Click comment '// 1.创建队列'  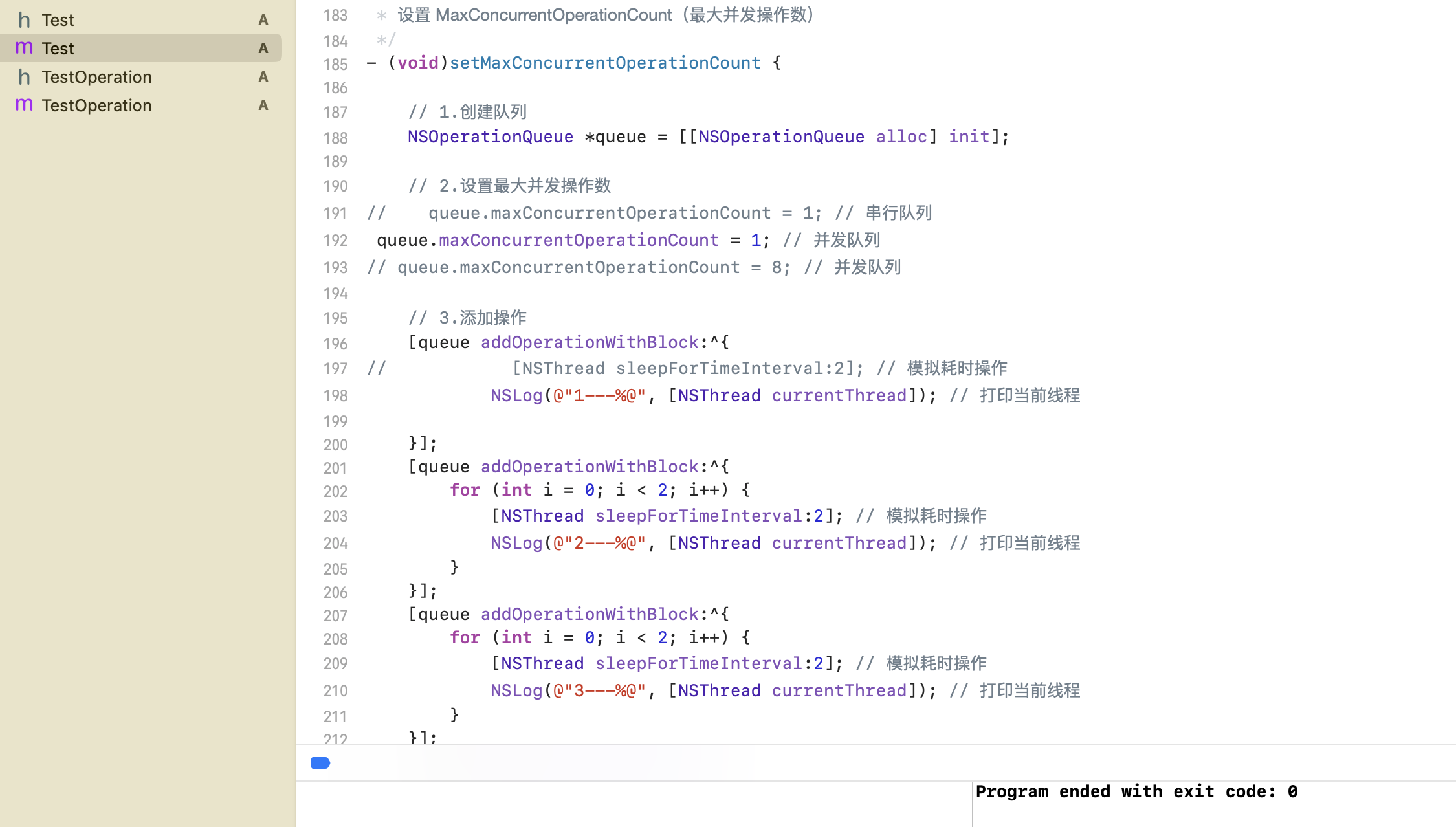point(467,112)
